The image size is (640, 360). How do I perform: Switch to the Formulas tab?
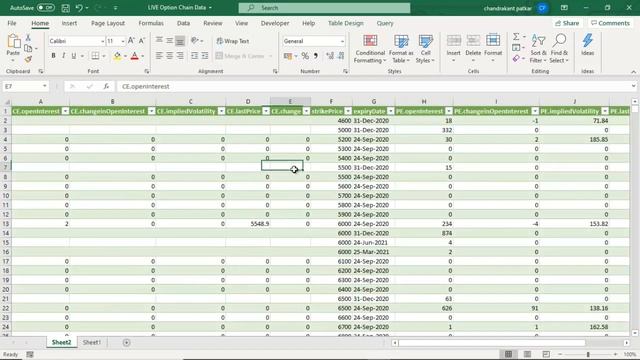point(151,23)
